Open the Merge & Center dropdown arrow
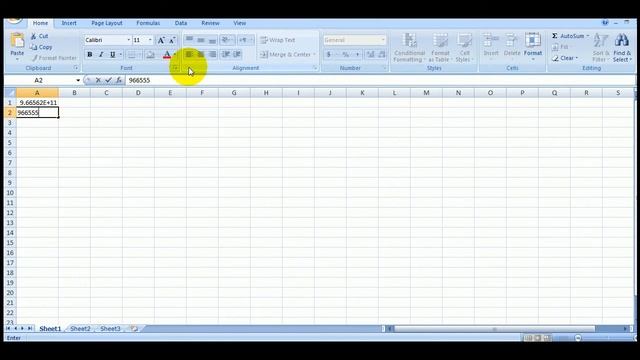 (314, 54)
